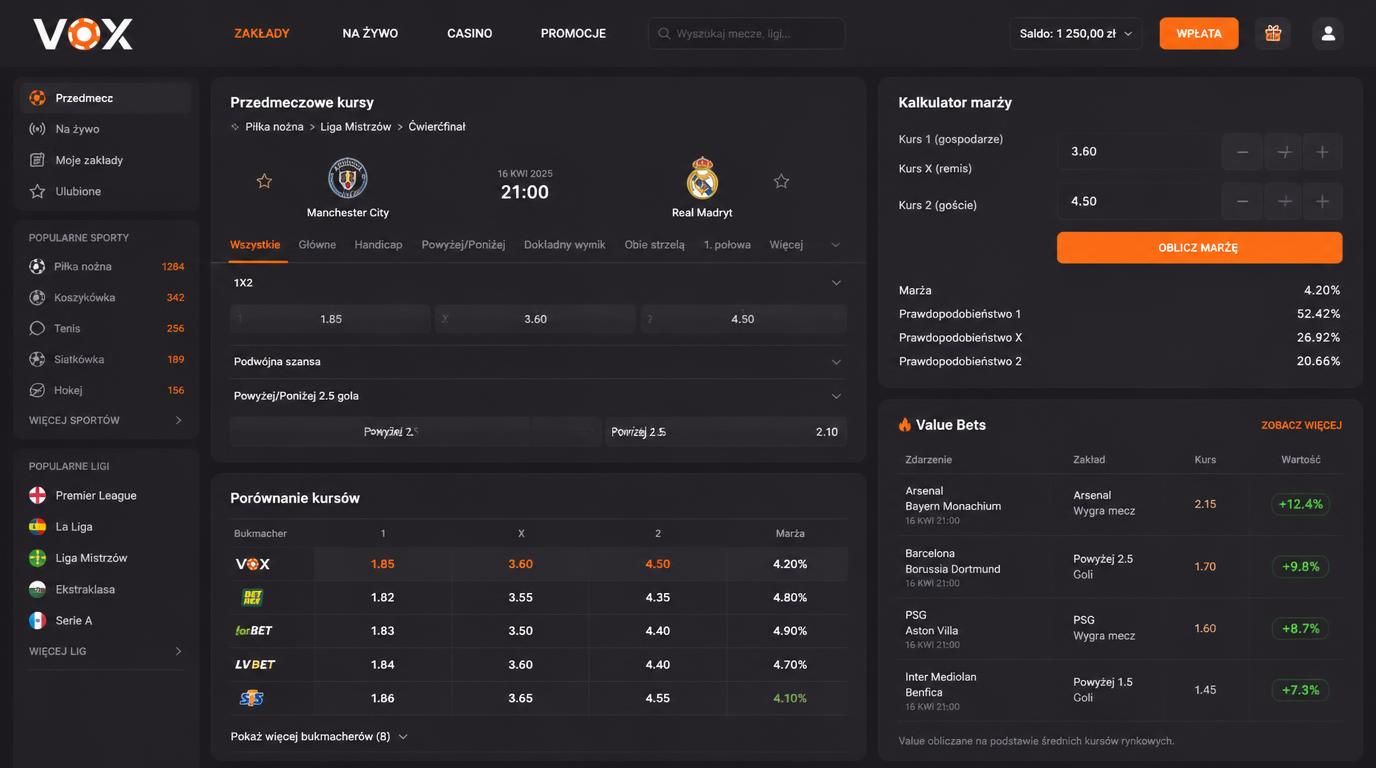Screen dimensions: 1376x768
Task: Decrease calculator odds value 3.60 with minus
Action: pos(1242,152)
